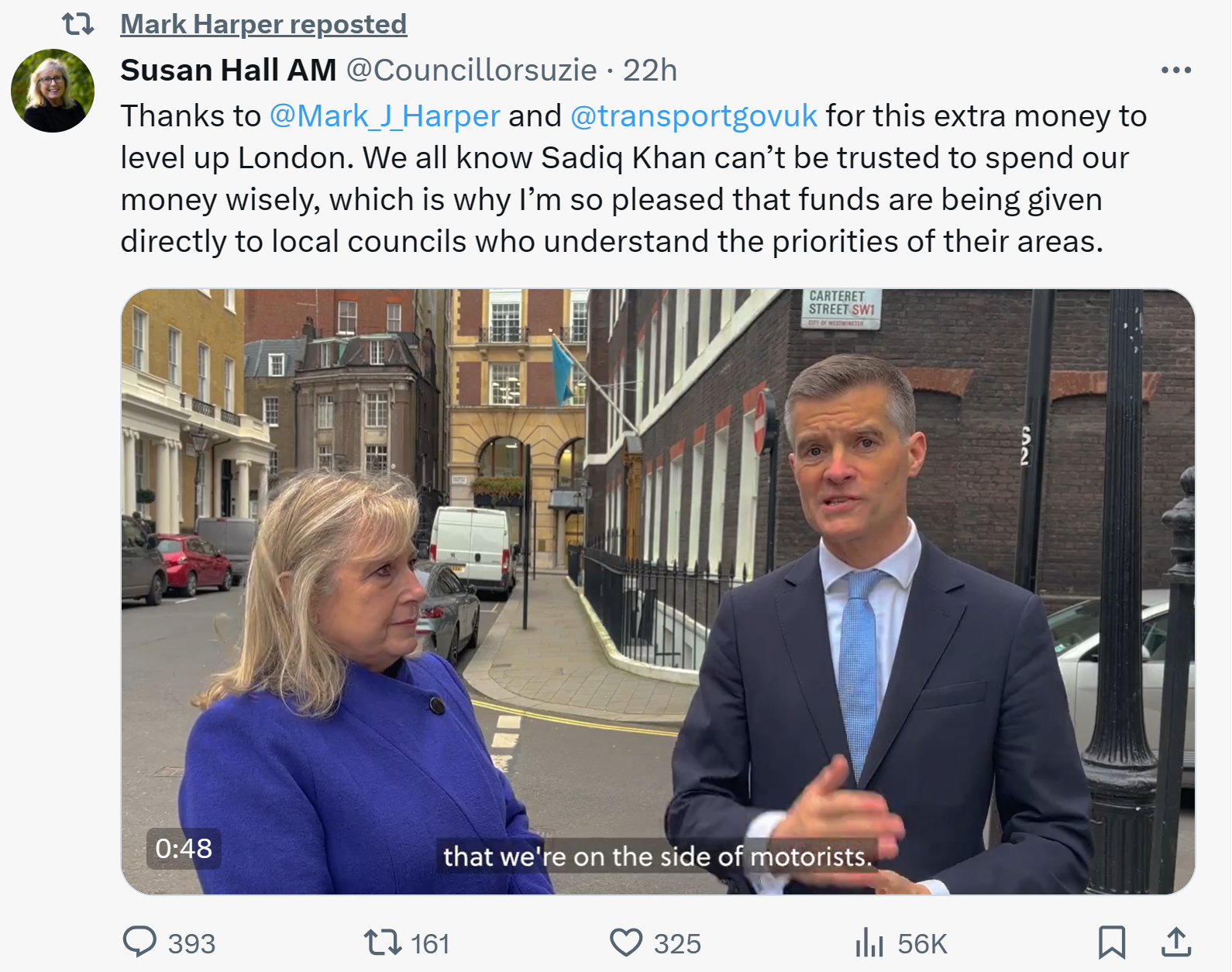The image size is (1232, 972).
Task: Open the three-dot More options menu
Action: (x=1175, y=71)
